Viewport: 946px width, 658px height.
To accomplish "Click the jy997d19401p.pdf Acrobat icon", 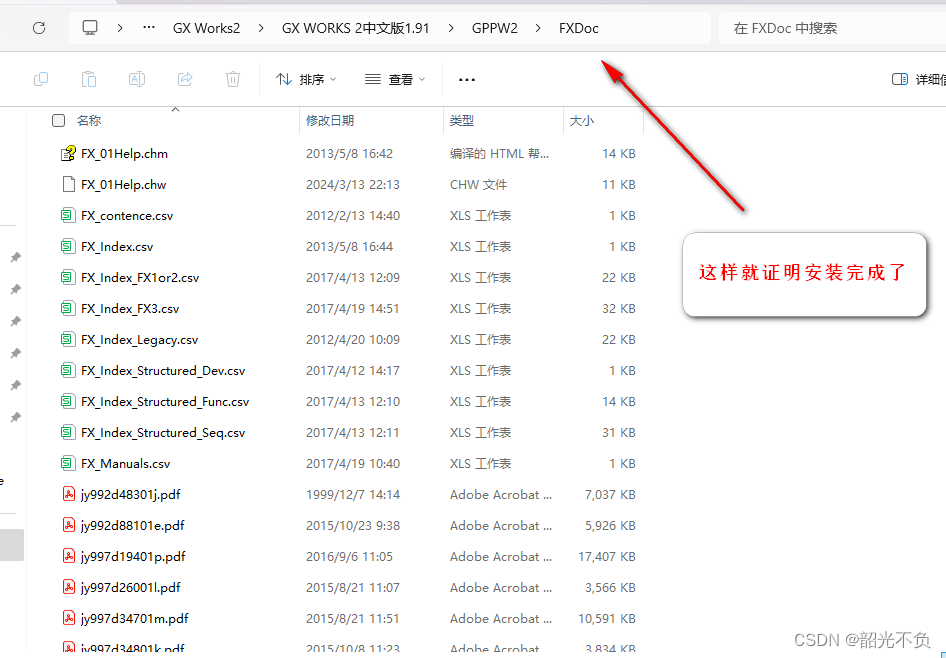I will [69, 556].
